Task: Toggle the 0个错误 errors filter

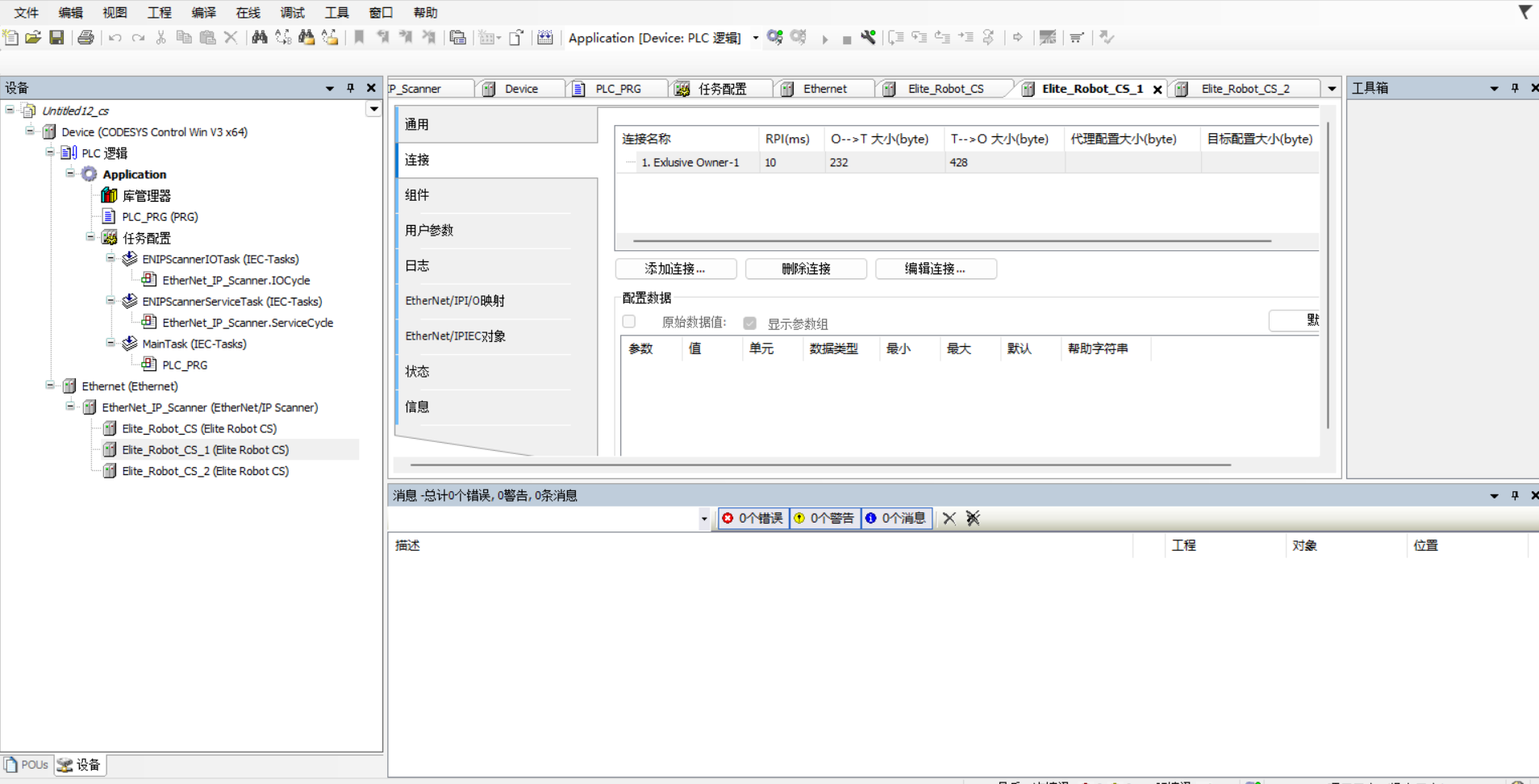Action: pos(753,519)
